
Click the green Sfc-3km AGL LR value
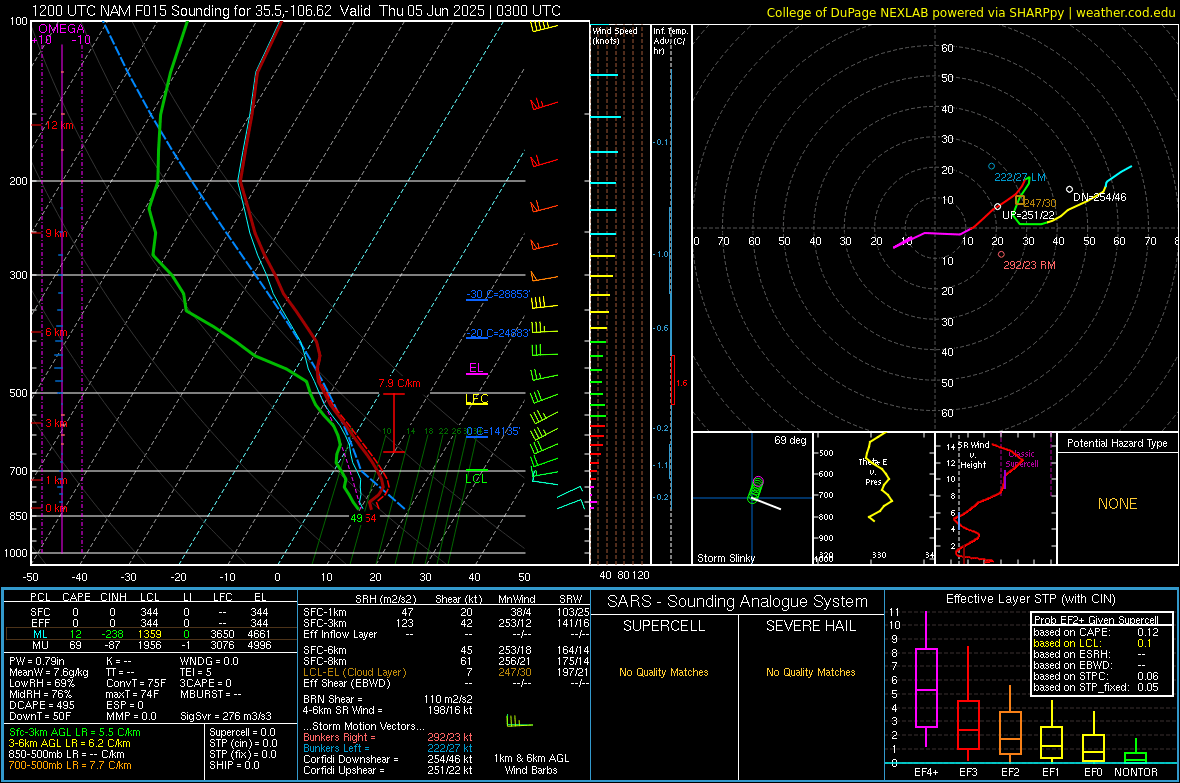(75, 732)
